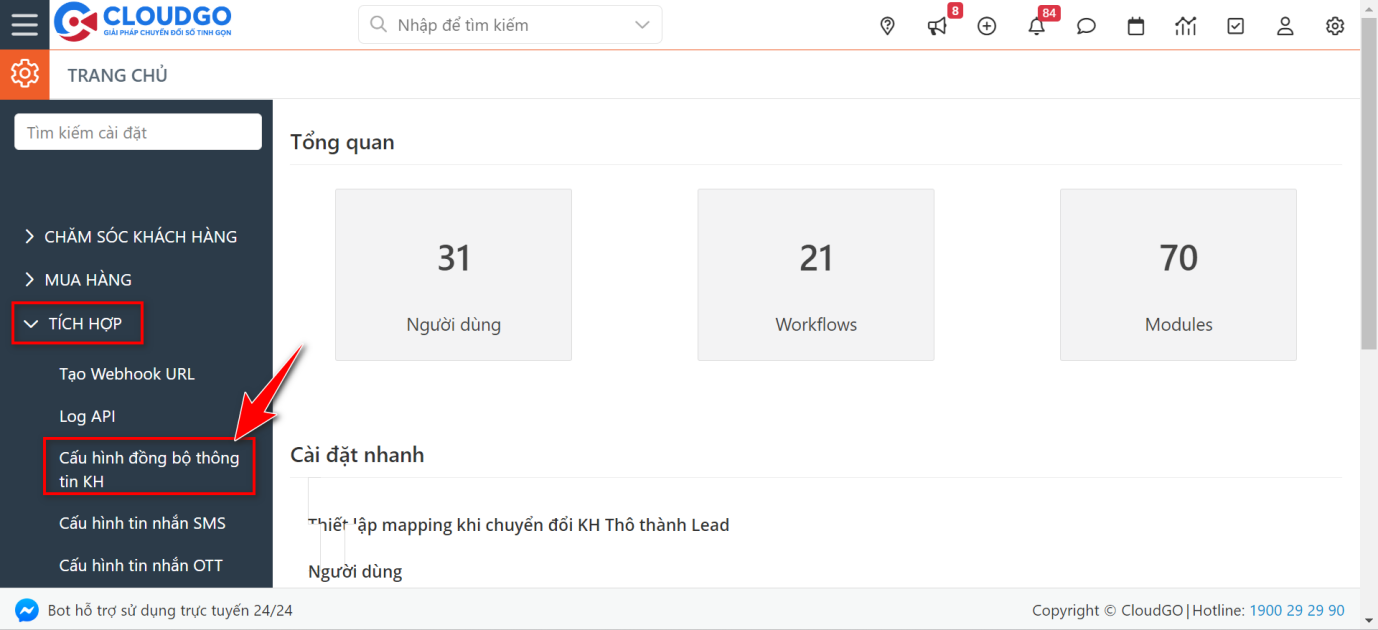Open the notifications bell
1378x630 pixels.
pyautogui.click(x=1037, y=26)
